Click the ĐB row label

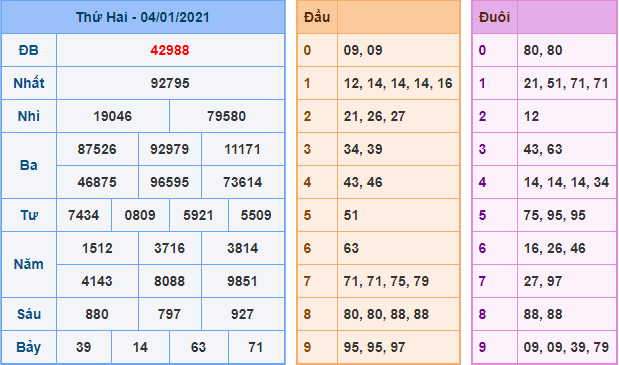(29, 51)
